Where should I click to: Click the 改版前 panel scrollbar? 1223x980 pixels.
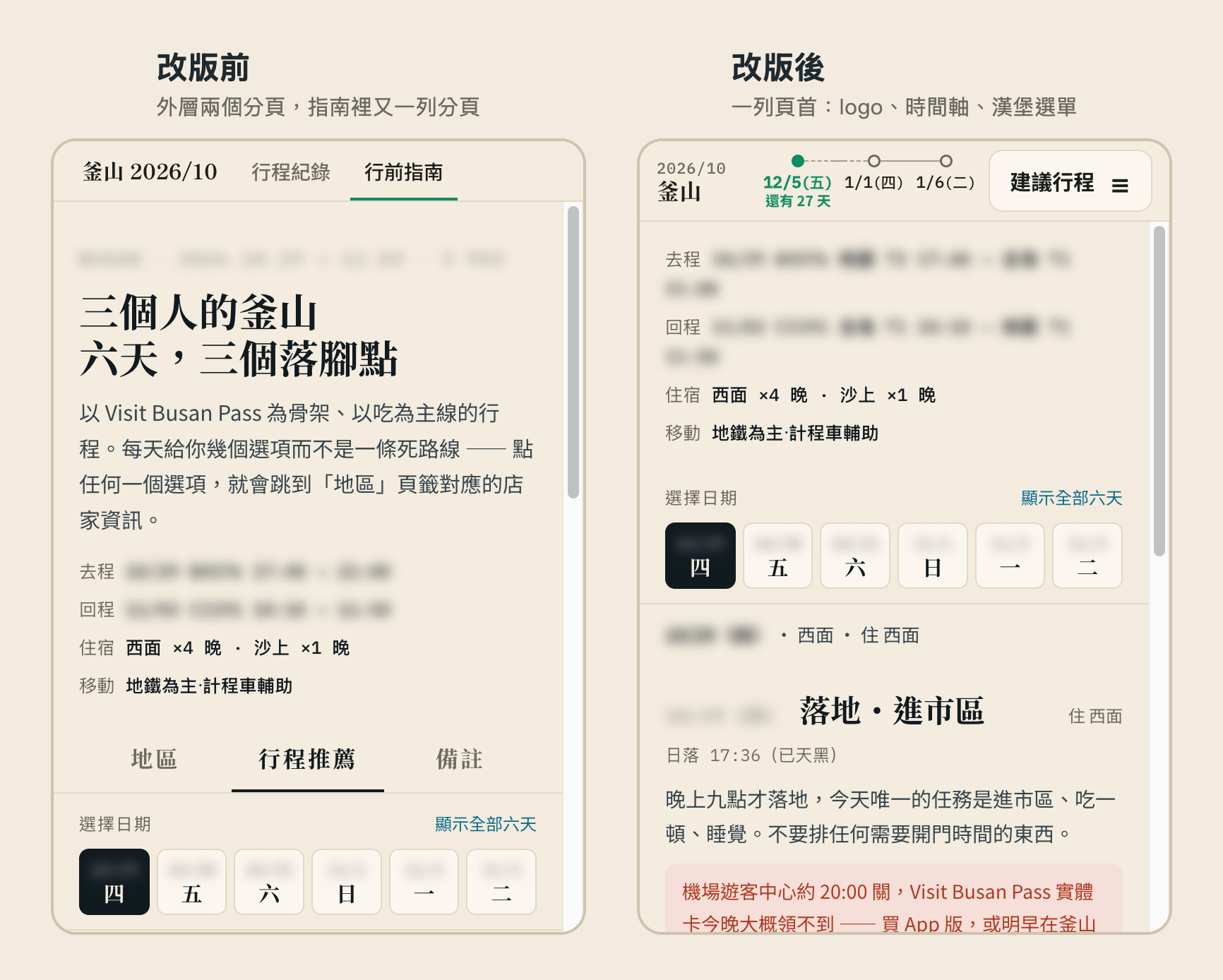click(573, 352)
